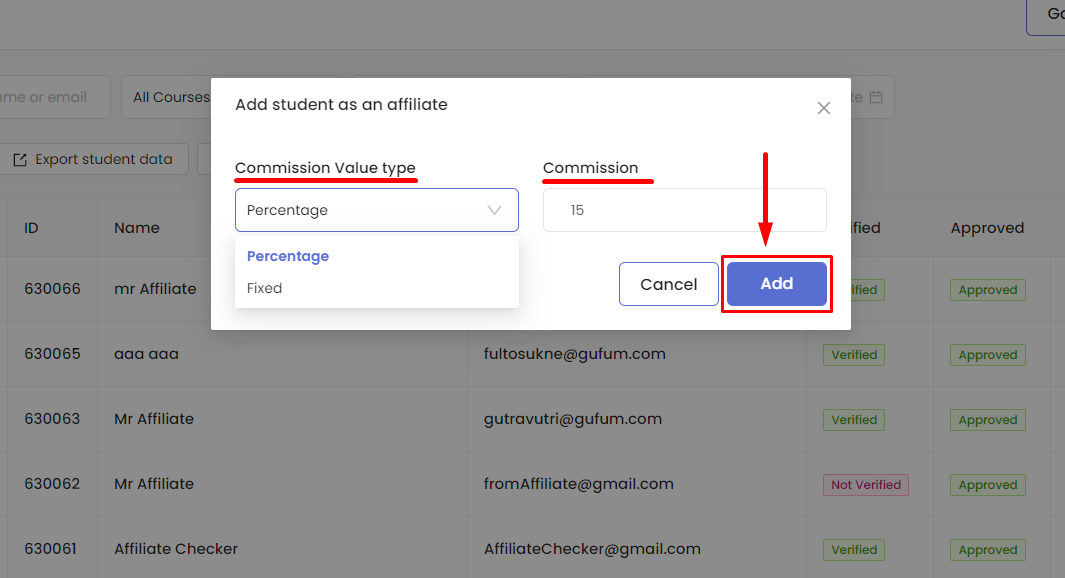The width and height of the screenshot is (1065, 578).
Task: Click email AffiliateChecker@gmail.com
Action: pyautogui.click(x=592, y=549)
